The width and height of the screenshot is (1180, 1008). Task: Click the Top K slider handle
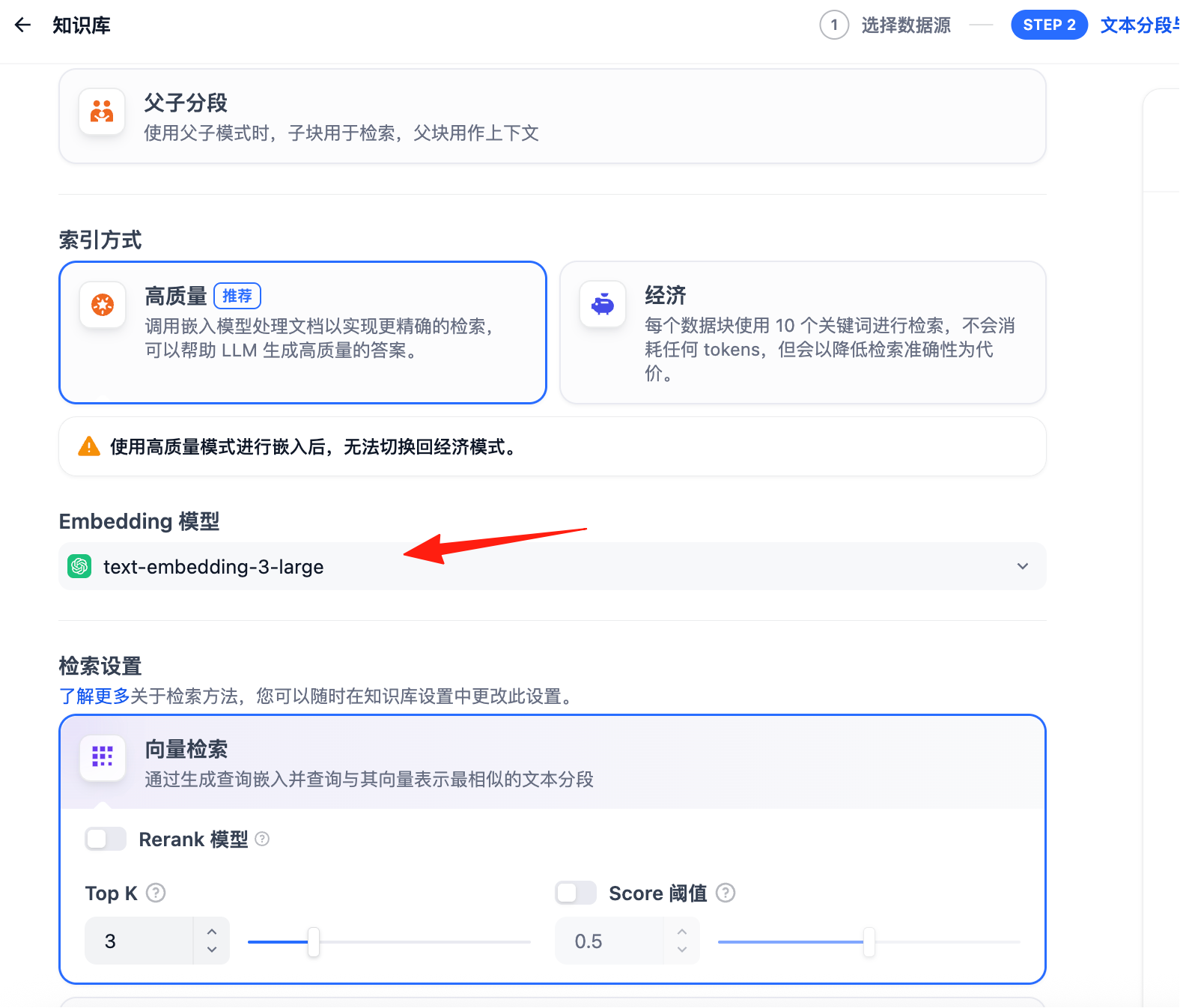[x=314, y=941]
